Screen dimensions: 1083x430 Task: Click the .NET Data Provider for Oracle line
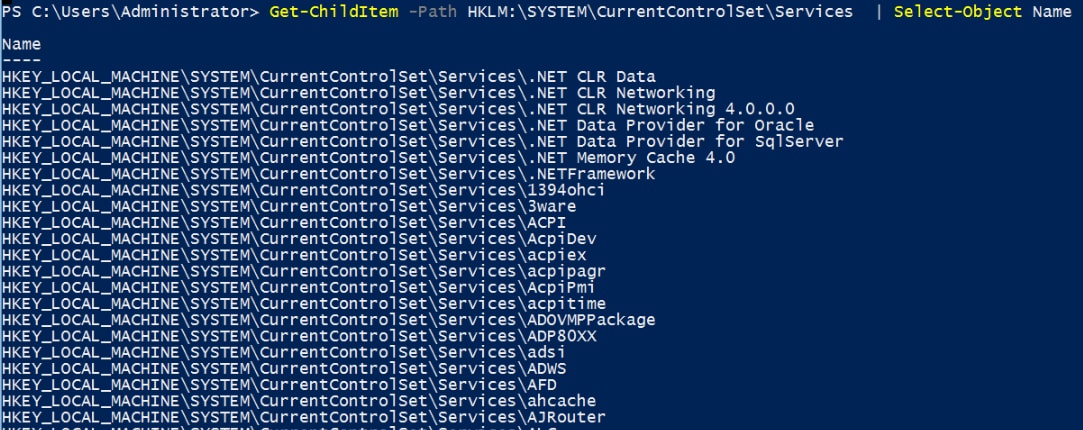click(408, 126)
